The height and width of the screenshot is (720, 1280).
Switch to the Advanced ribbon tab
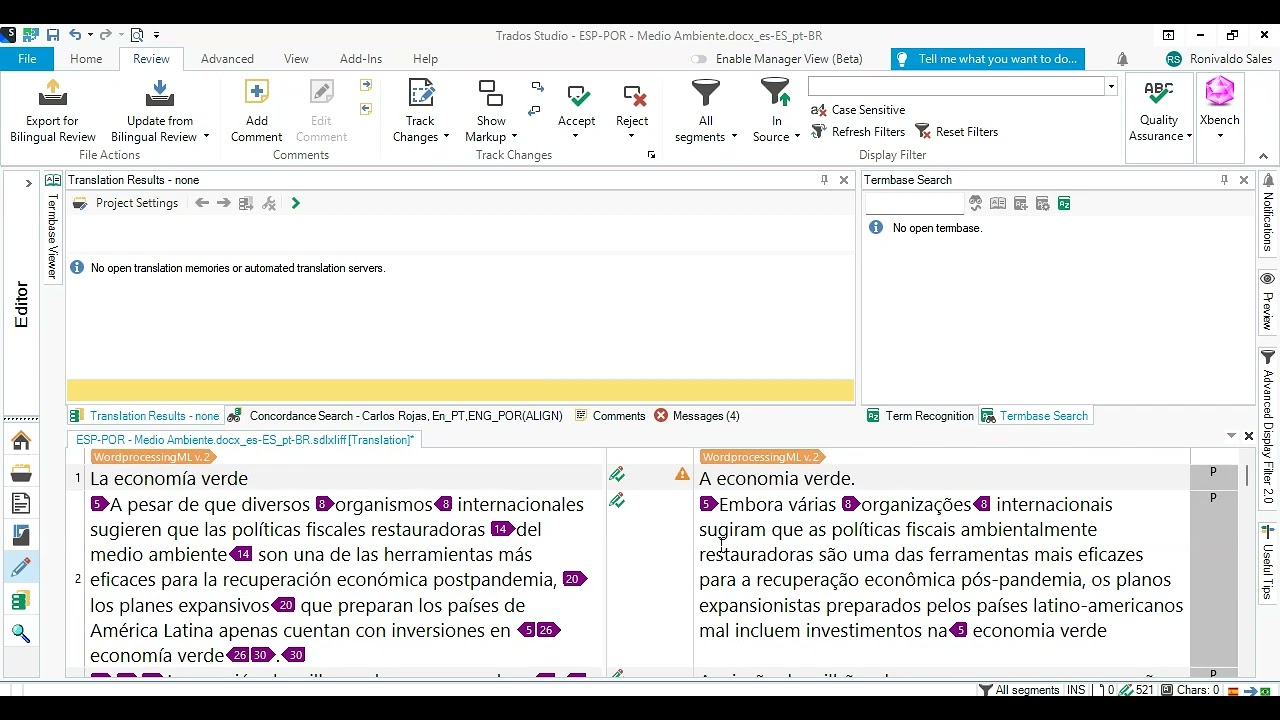click(x=227, y=59)
